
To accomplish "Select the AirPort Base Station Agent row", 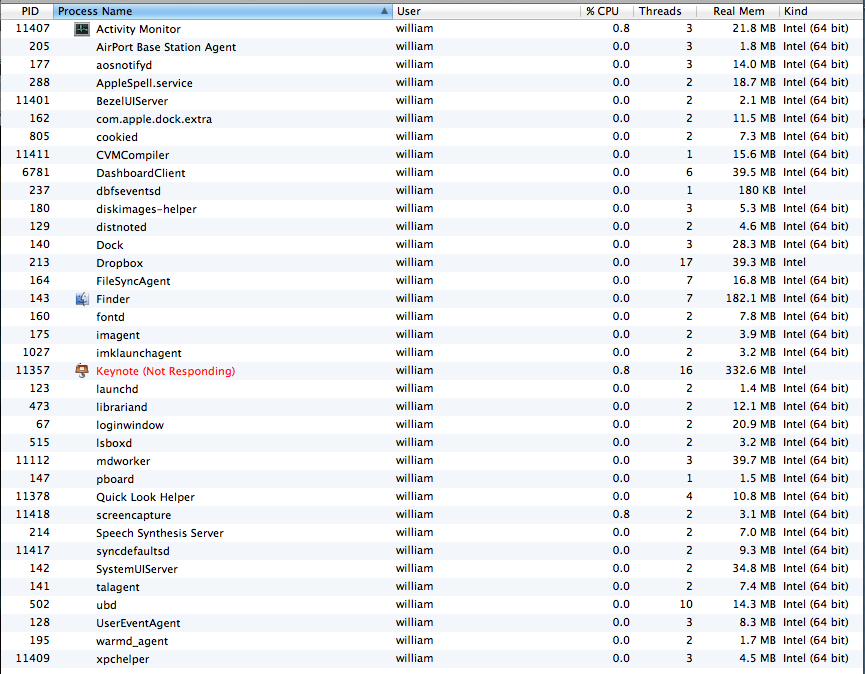I will pos(432,47).
